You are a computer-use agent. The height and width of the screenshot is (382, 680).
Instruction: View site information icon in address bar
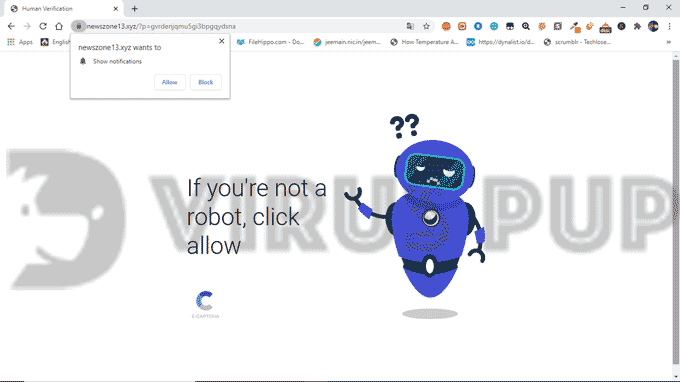[78, 26]
